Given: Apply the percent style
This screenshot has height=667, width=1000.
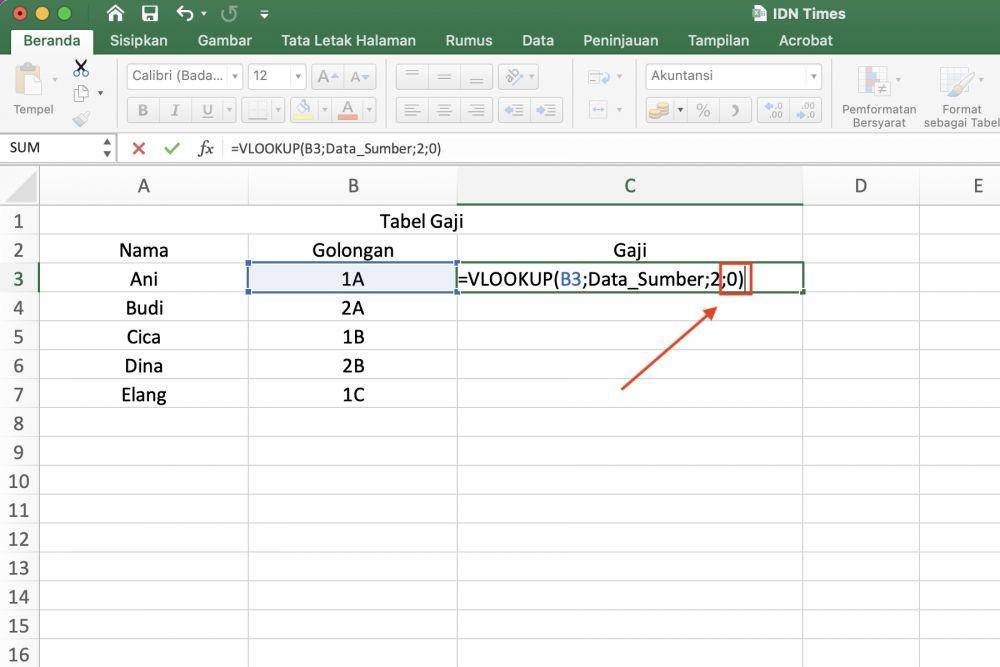Looking at the screenshot, I should pos(703,110).
